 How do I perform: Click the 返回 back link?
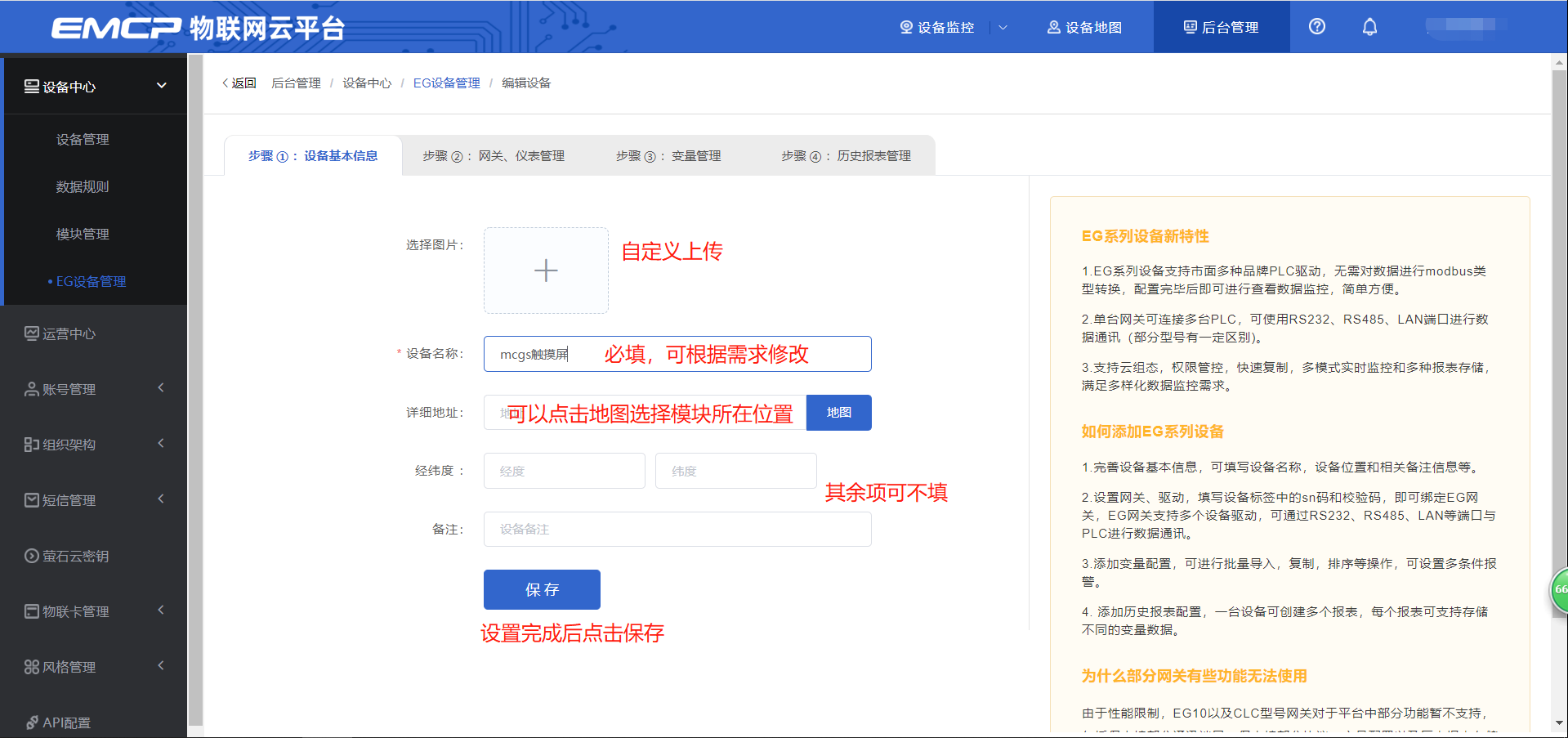point(239,83)
